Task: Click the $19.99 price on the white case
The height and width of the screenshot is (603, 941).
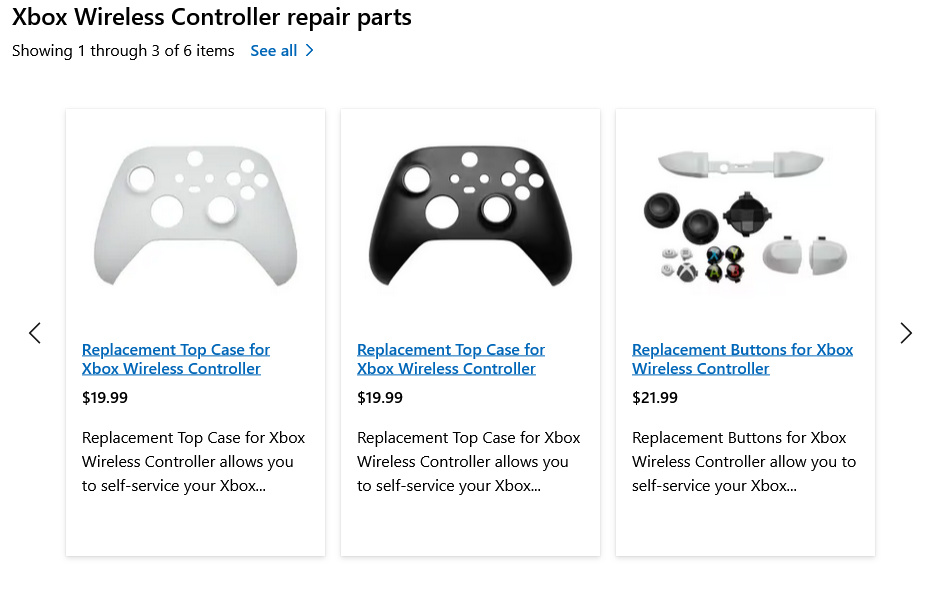Action: coord(105,398)
